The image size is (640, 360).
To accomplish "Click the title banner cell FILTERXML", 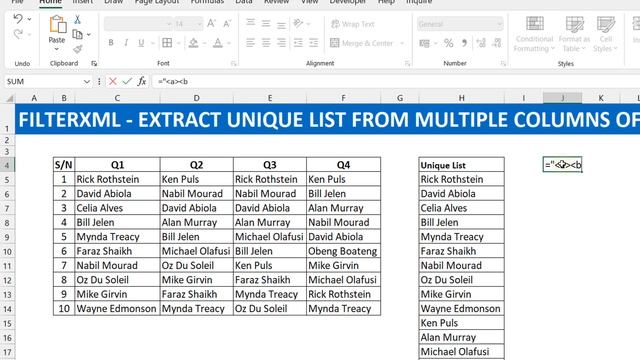I will 327,120.
